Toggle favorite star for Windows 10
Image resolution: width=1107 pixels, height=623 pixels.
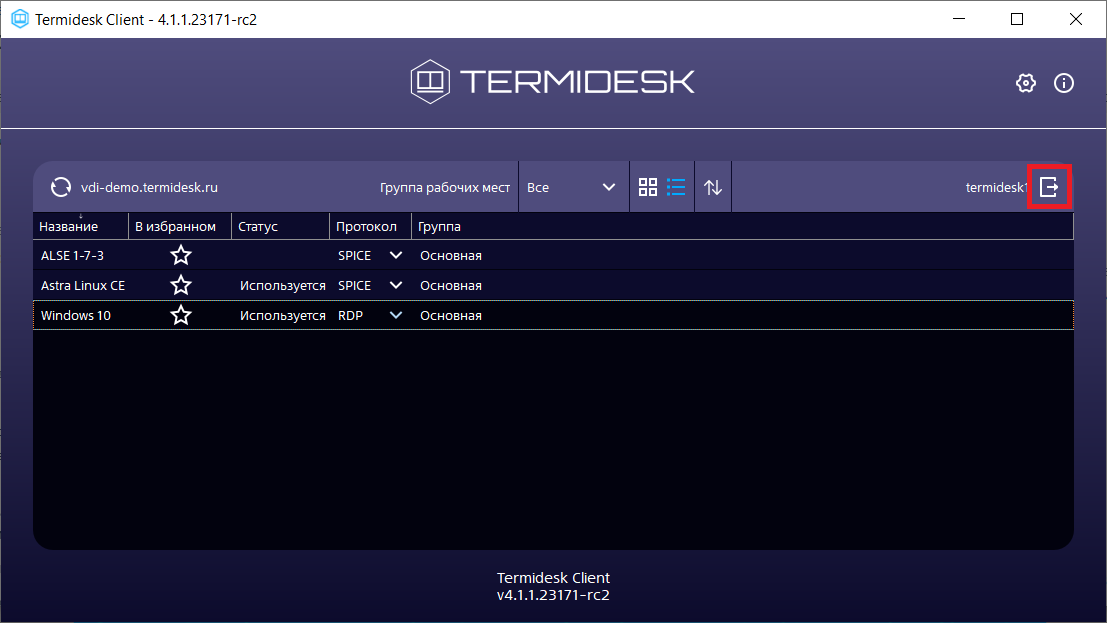[181, 316]
